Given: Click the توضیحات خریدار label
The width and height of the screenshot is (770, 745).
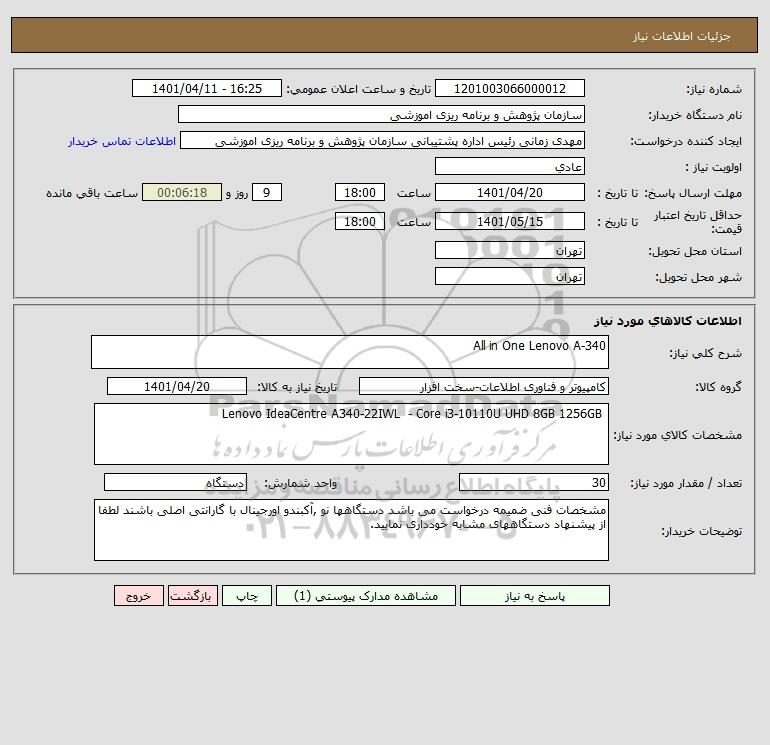Looking at the screenshot, I should (x=702, y=531).
